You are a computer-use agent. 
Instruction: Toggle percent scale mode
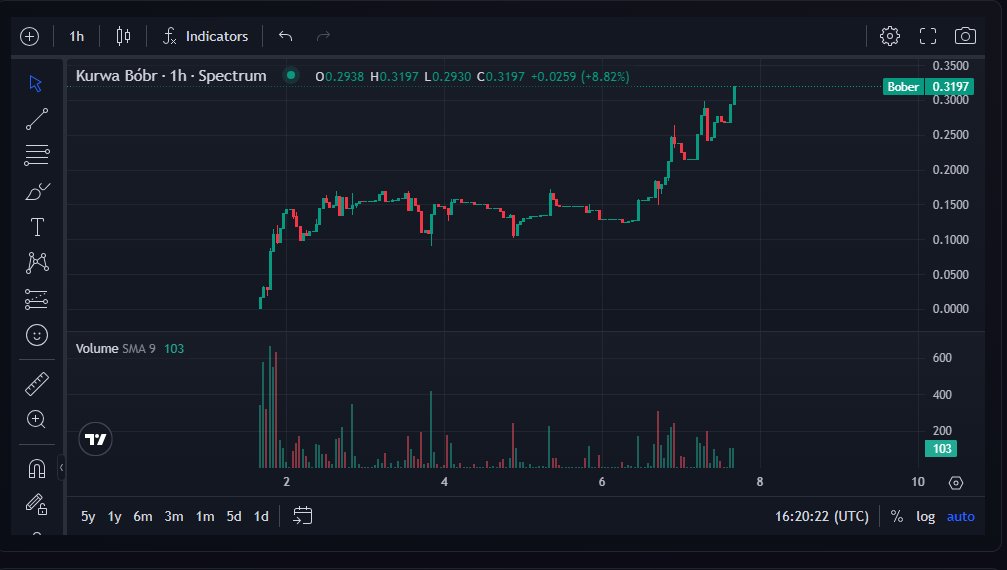[x=897, y=516]
